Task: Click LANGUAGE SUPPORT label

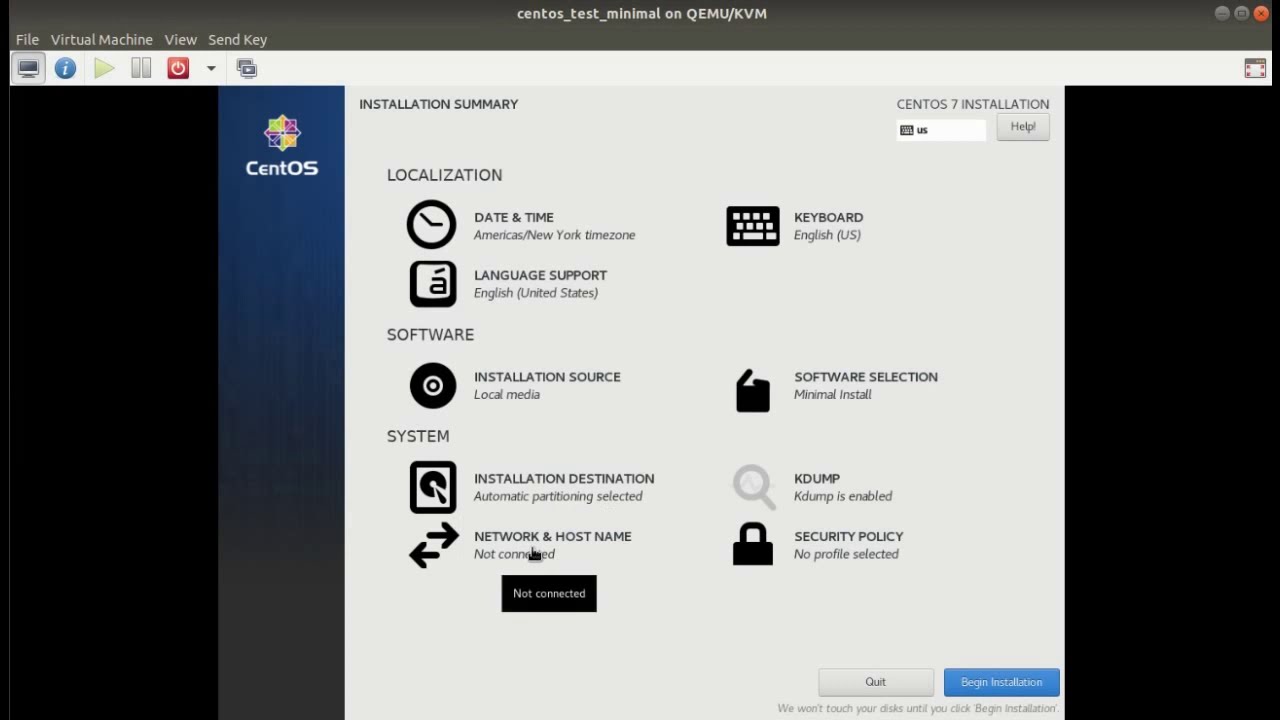Action: [x=540, y=275]
